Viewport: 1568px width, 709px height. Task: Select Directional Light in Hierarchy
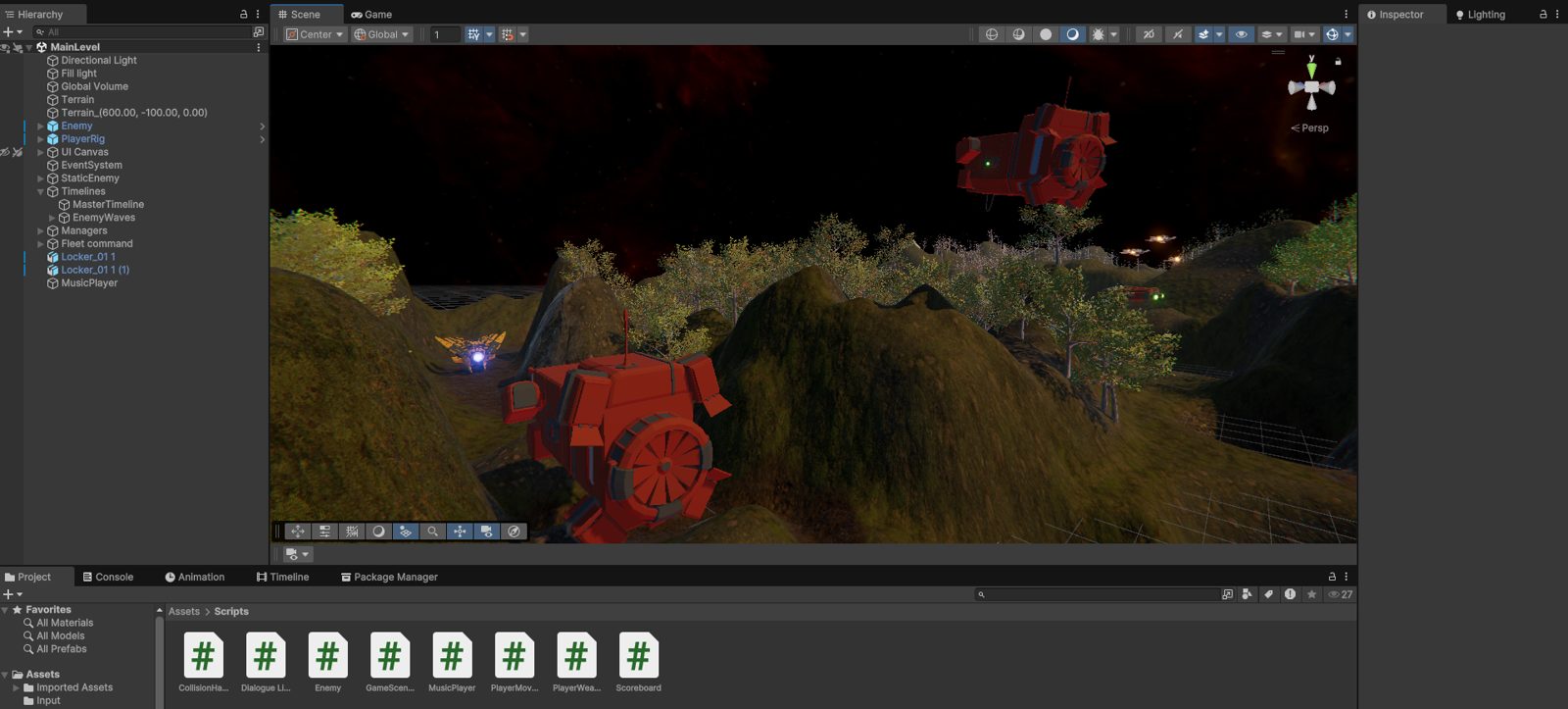(98, 61)
